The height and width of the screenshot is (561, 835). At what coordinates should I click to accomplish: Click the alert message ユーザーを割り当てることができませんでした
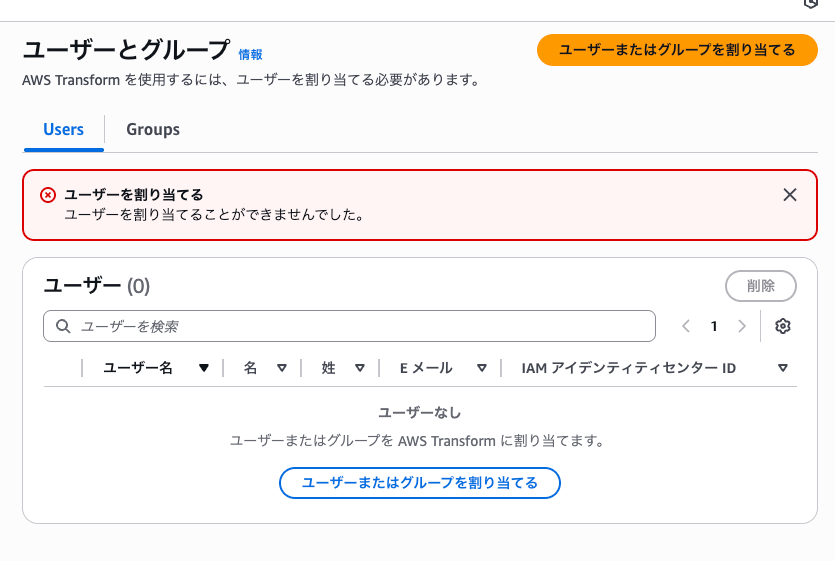[214, 215]
